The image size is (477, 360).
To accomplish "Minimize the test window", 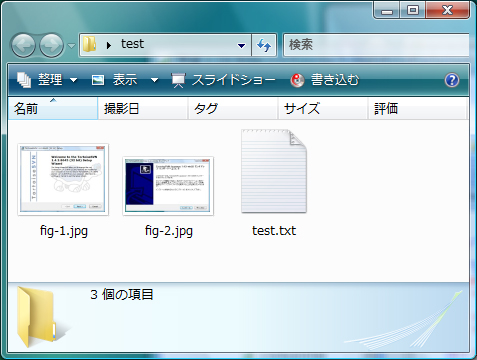I will (387, 10).
